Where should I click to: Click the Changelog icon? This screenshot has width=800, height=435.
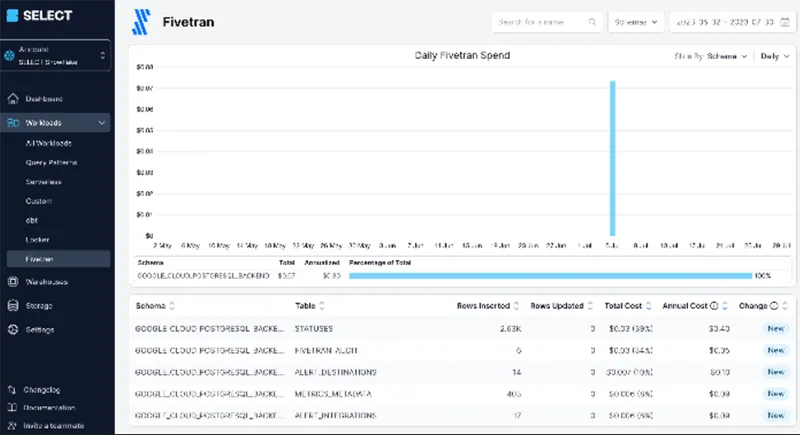[x=12, y=390]
